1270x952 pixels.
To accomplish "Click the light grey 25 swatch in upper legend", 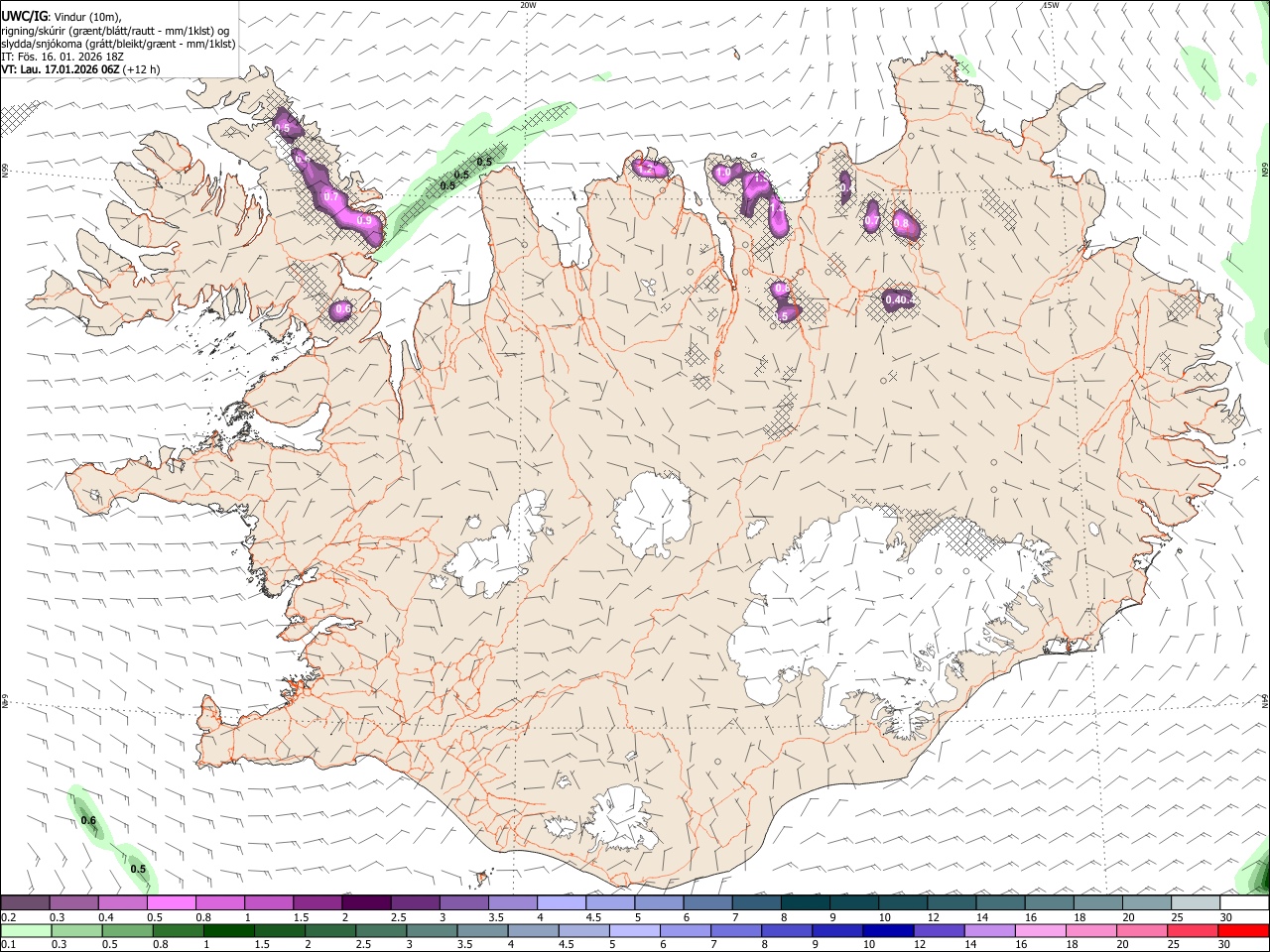I will [1196, 902].
